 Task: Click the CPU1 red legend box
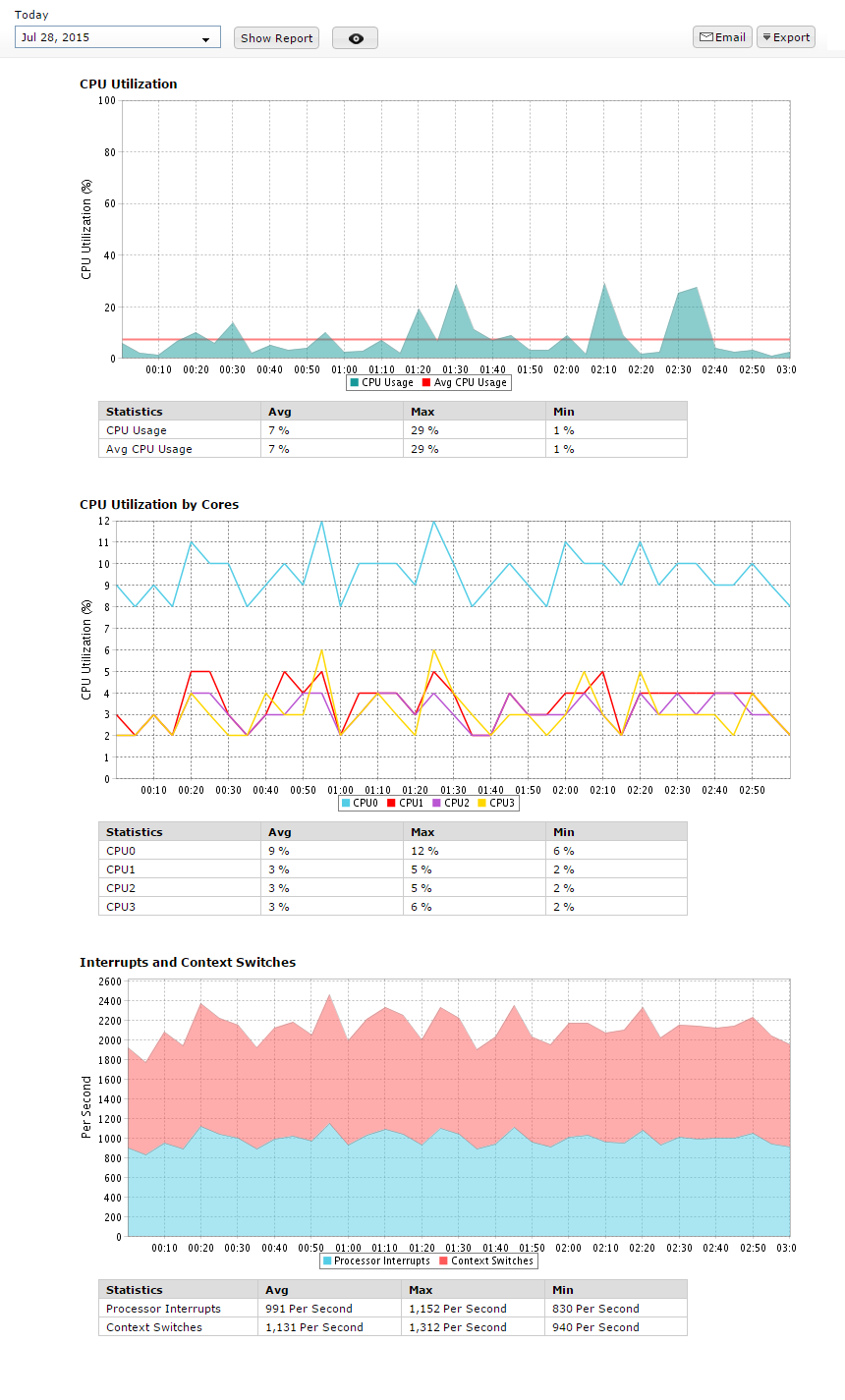click(x=391, y=804)
